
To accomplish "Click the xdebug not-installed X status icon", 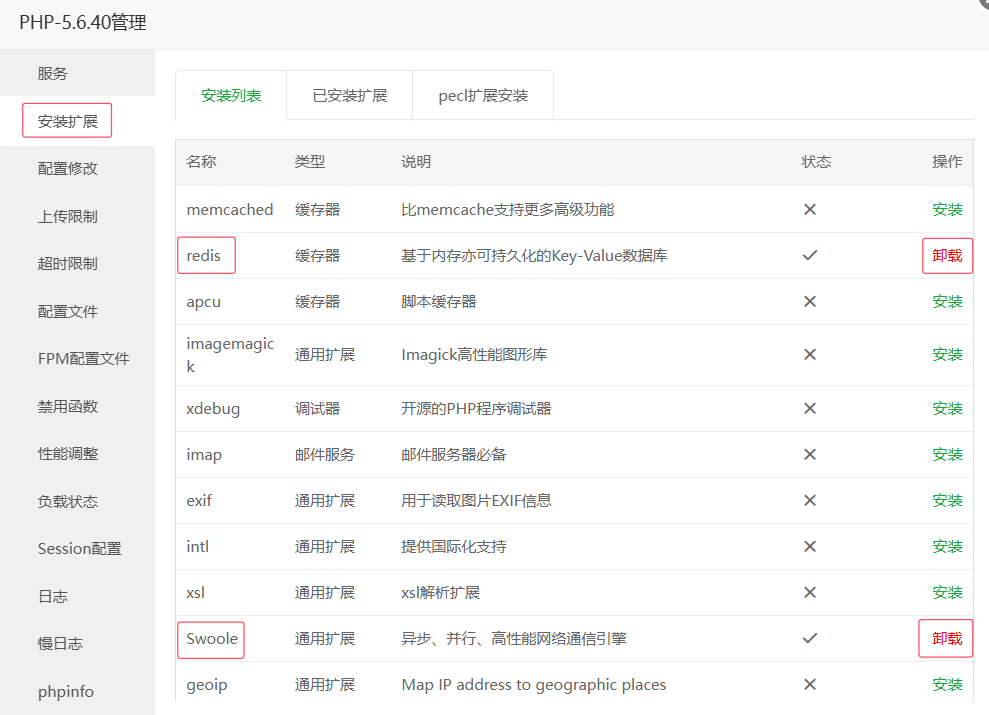I will (x=810, y=408).
